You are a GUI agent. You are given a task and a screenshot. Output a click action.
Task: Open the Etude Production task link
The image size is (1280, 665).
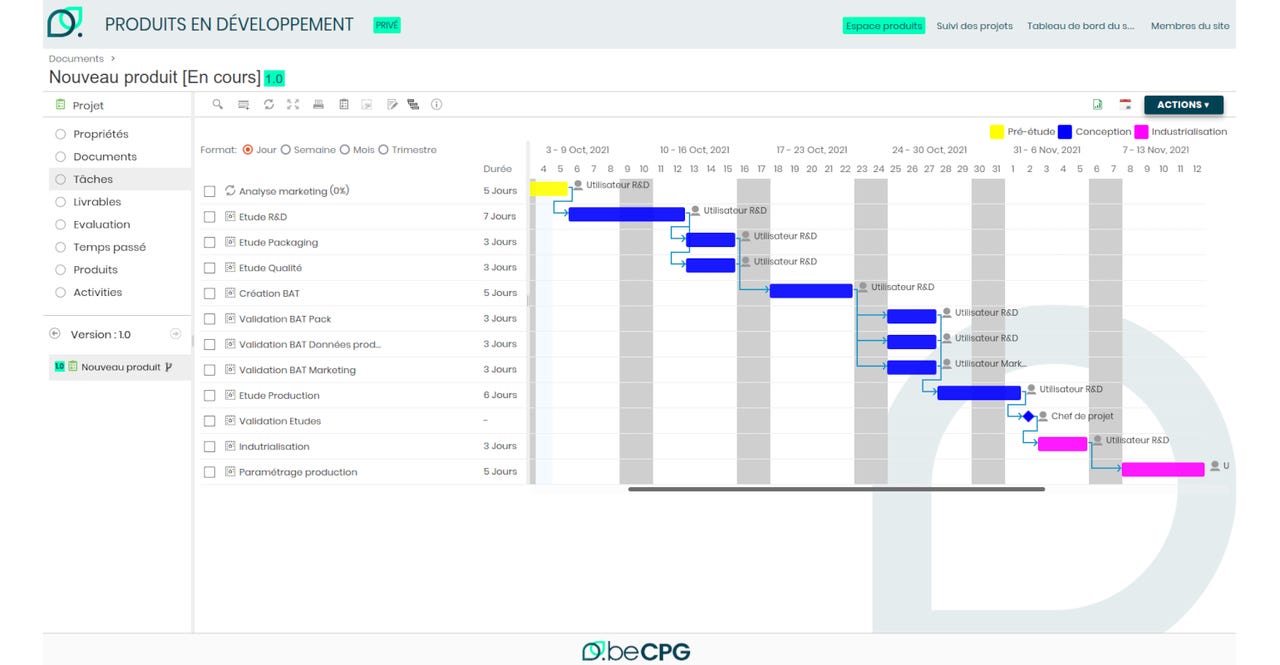point(279,396)
